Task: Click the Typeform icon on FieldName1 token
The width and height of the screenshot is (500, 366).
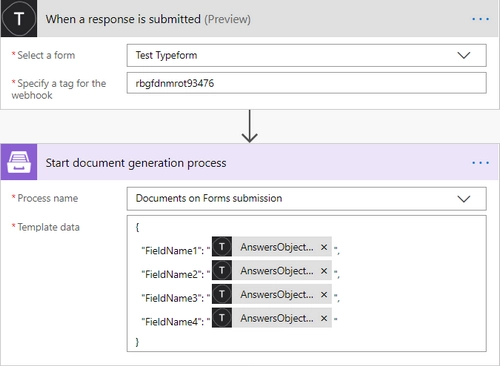Action: (222, 247)
